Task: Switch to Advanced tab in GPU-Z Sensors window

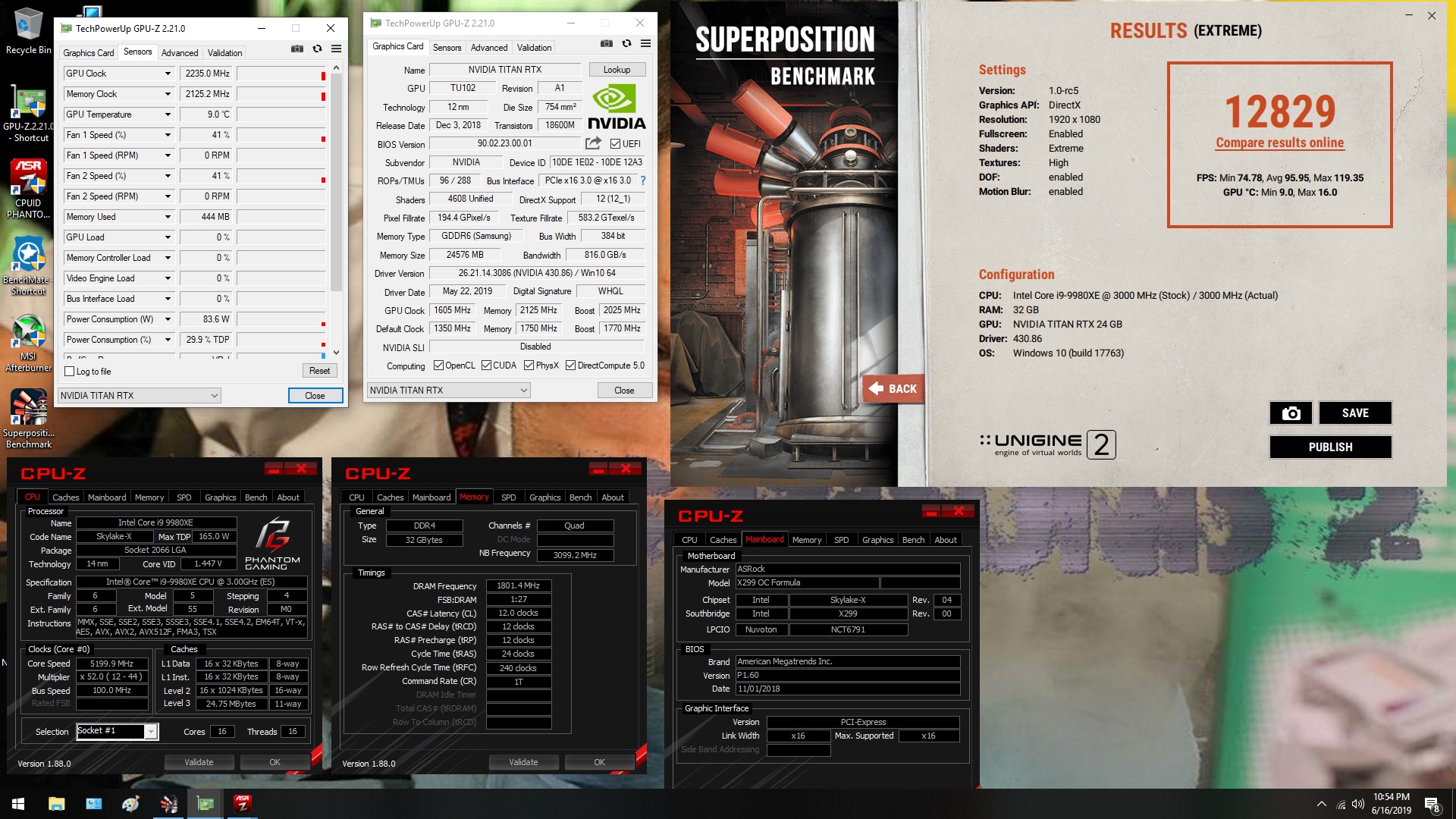Action: [180, 53]
